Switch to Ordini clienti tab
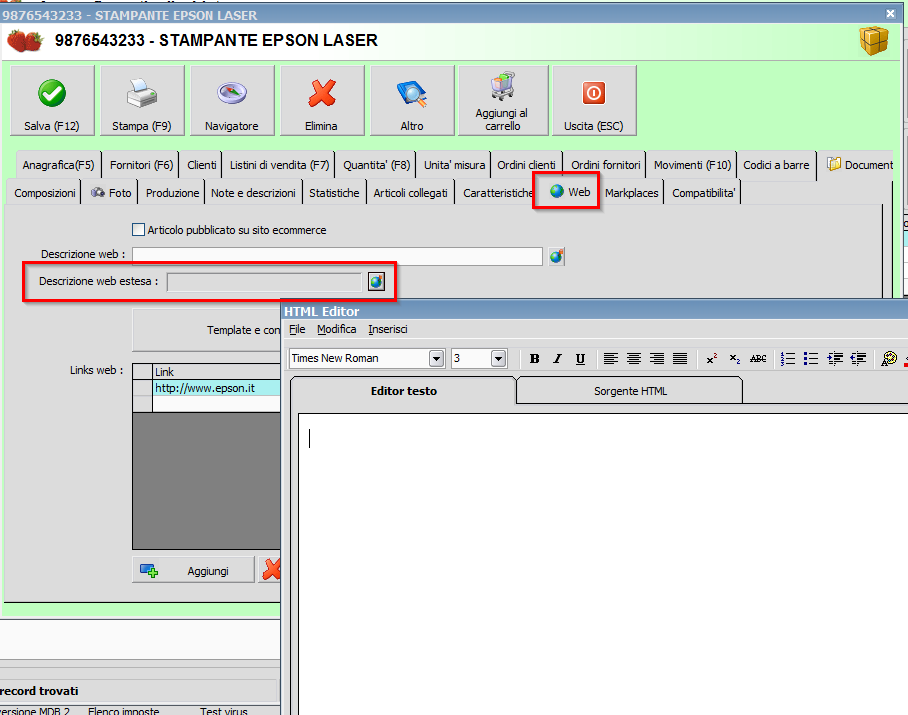 [526, 165]
